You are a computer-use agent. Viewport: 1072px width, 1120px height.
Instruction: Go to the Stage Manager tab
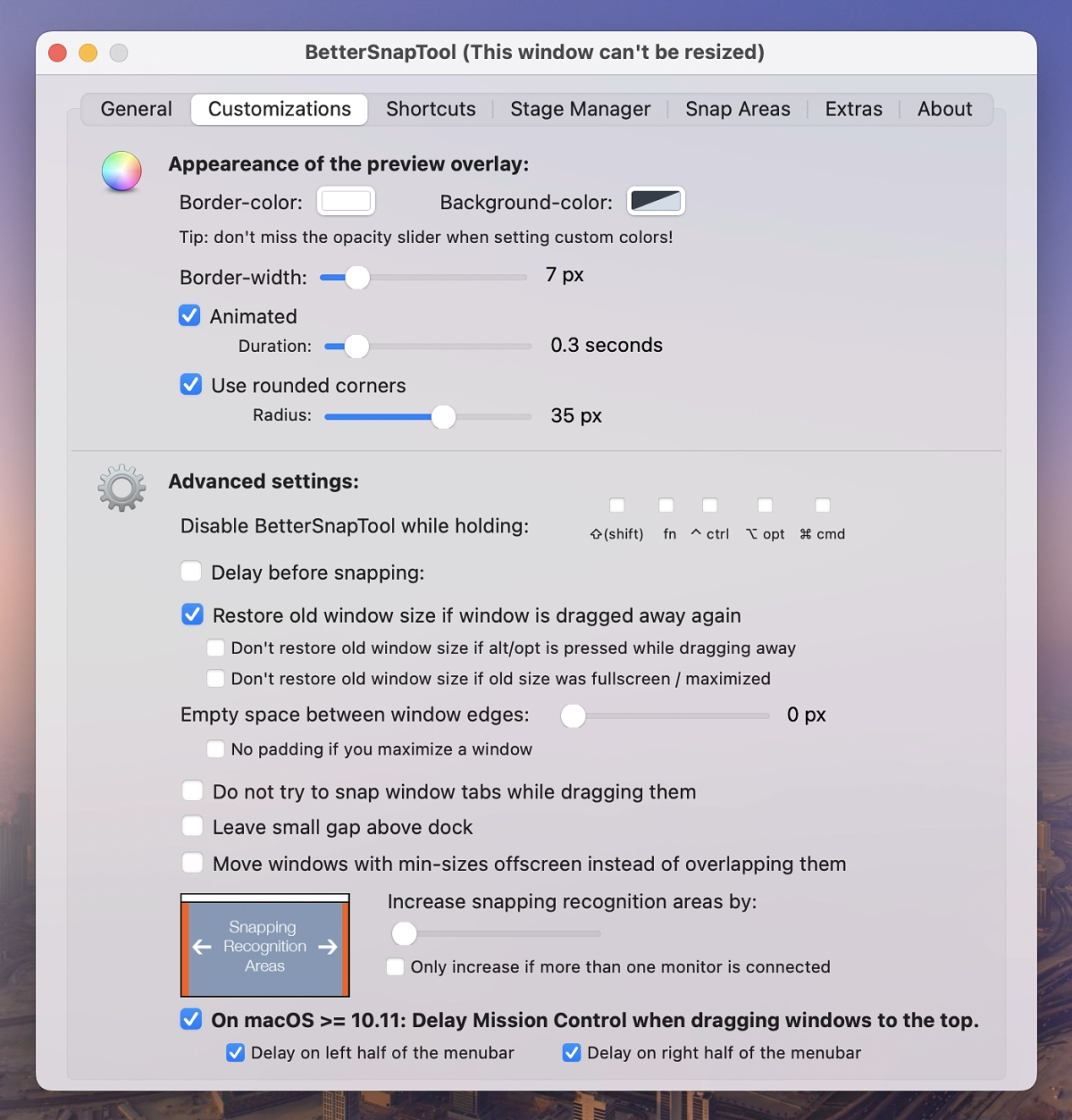[581, 109]
